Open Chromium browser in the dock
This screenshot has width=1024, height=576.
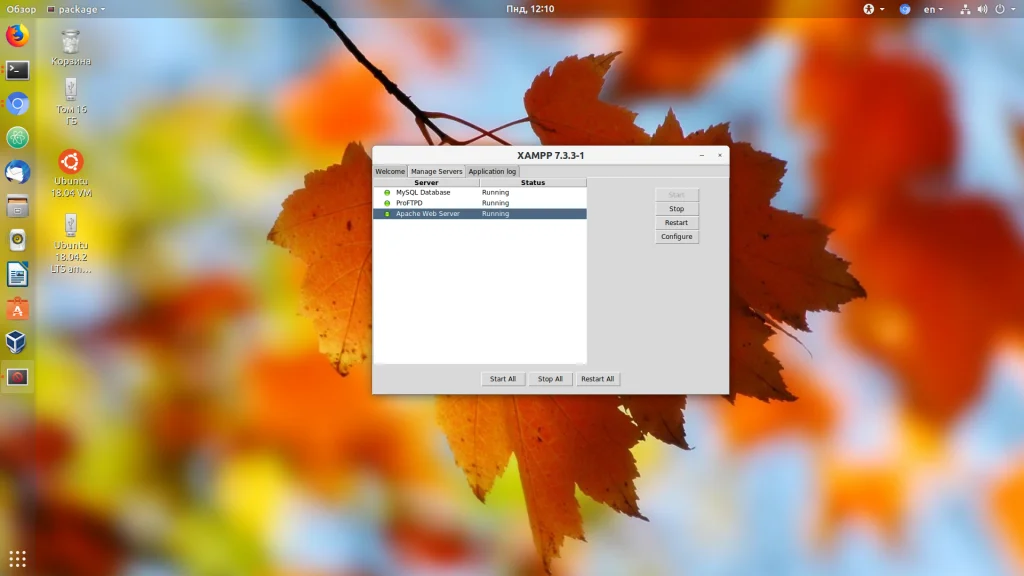17,104
